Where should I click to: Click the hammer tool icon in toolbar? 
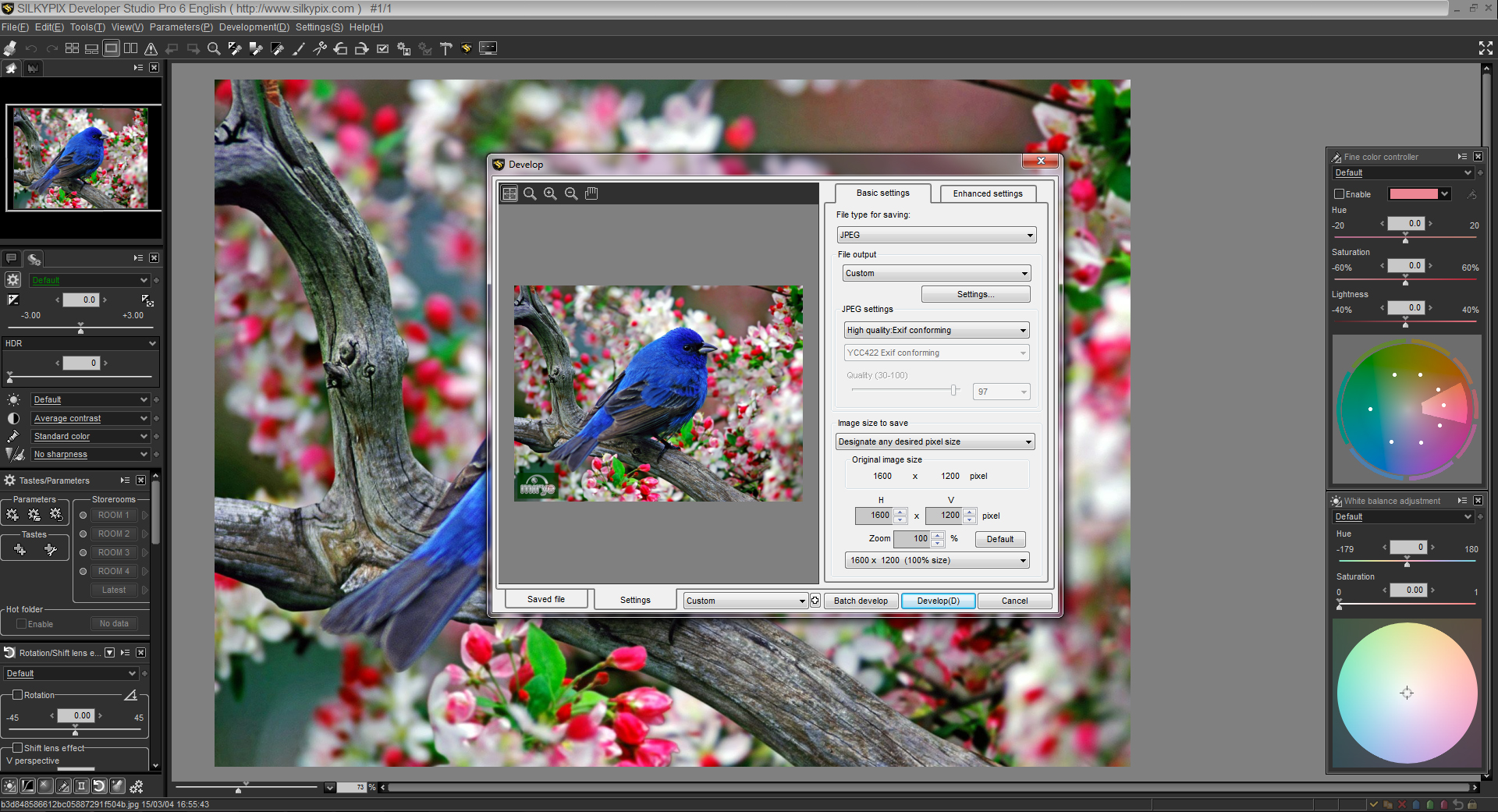click(x=445, y=48)
